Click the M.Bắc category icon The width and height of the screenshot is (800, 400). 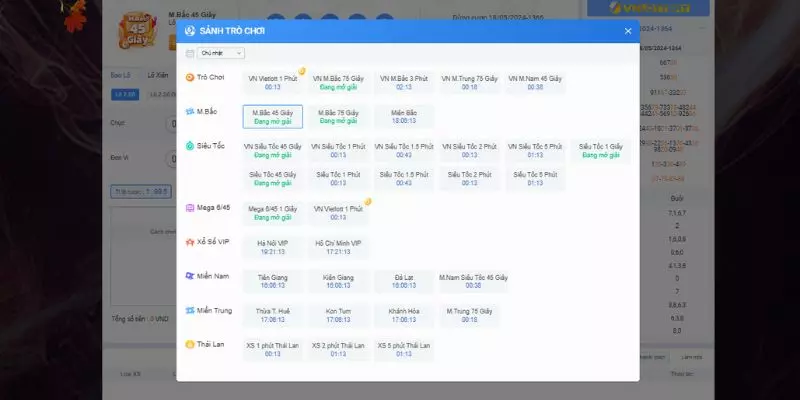coord(190,111)
